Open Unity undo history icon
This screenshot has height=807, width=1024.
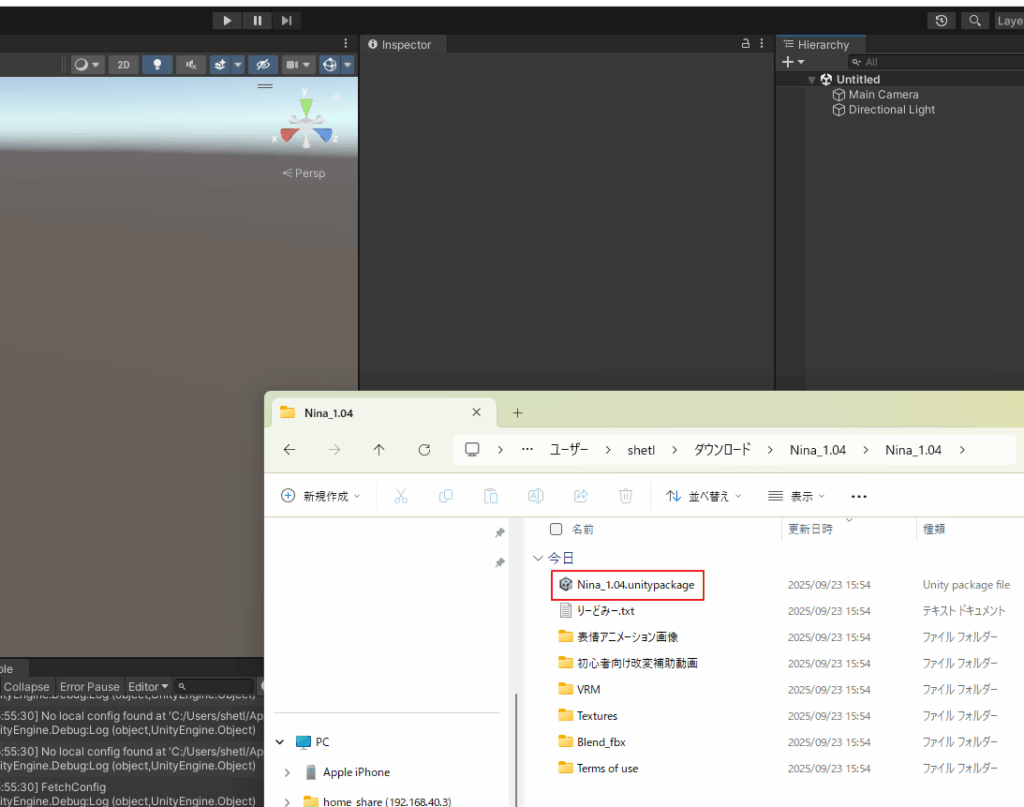point(941,21)
